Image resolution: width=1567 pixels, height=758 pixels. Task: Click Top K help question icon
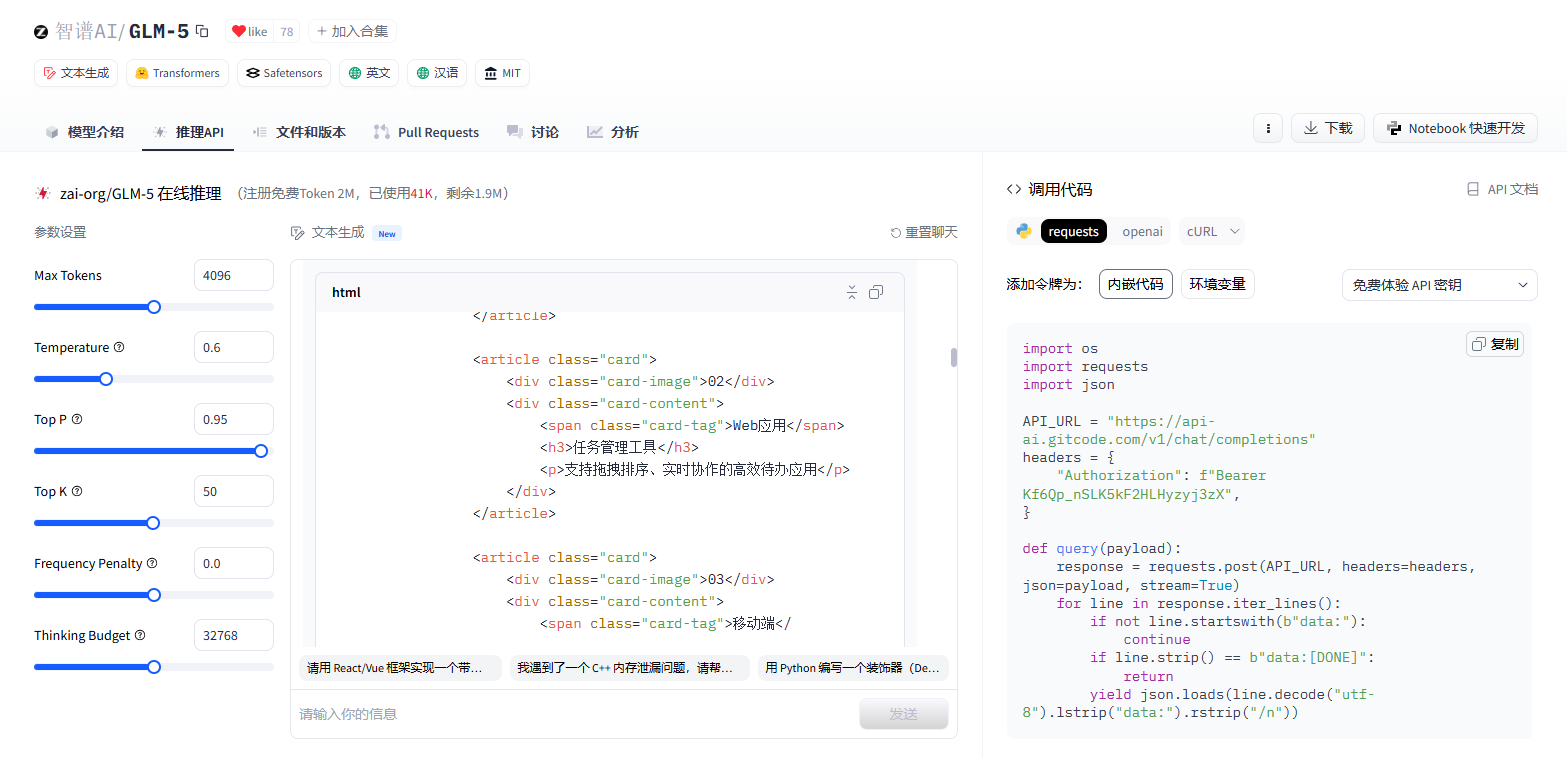(x=77, y=491)
